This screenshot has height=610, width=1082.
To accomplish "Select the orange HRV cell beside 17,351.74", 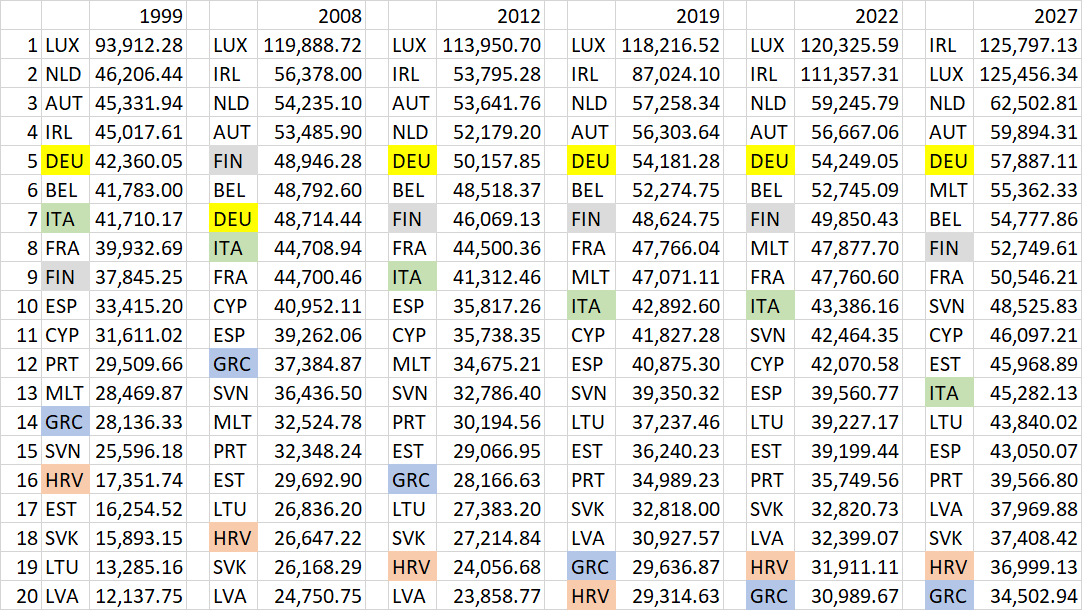I will [66, 480].
